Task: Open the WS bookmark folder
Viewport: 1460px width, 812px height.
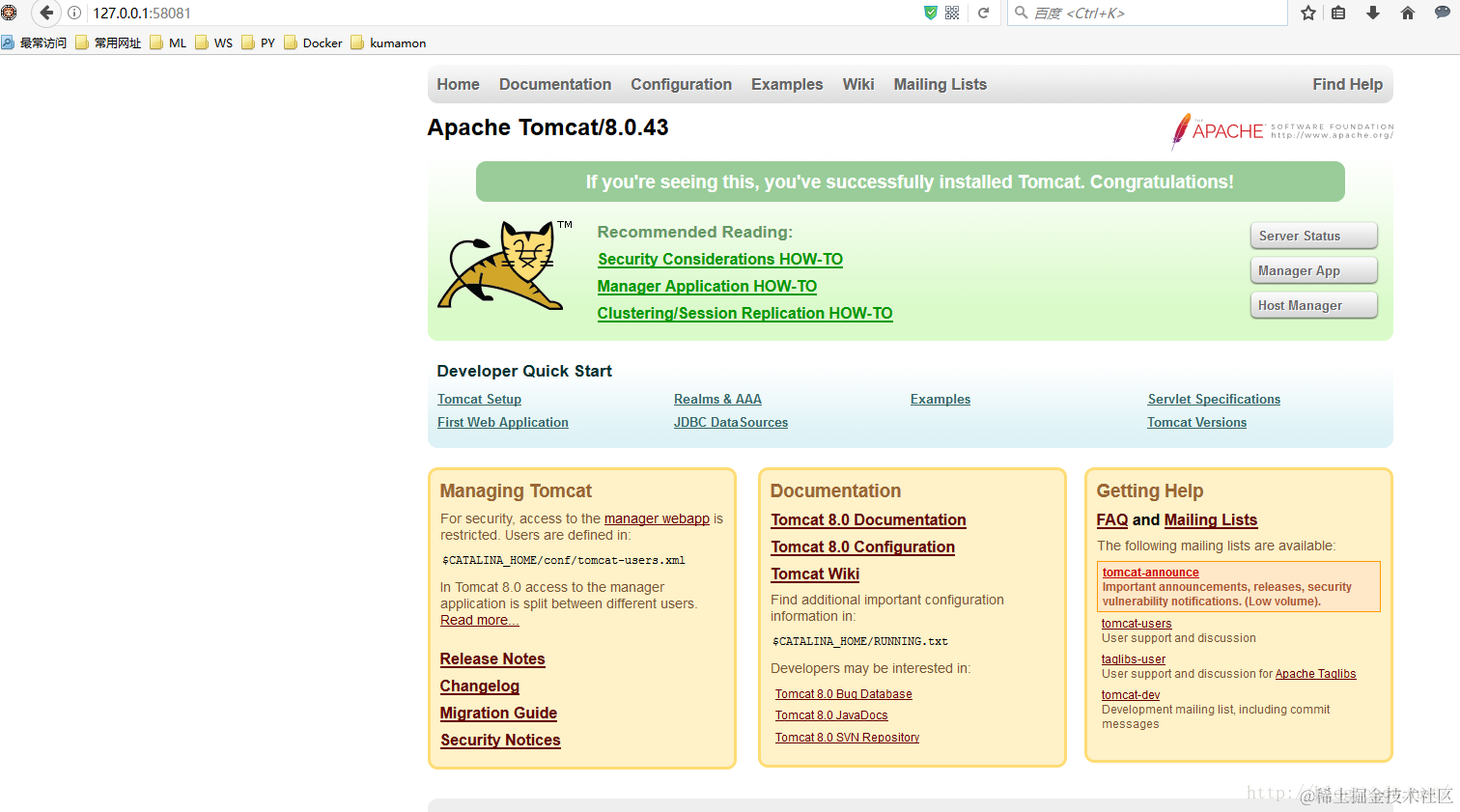Action: [x=213, y=42]
